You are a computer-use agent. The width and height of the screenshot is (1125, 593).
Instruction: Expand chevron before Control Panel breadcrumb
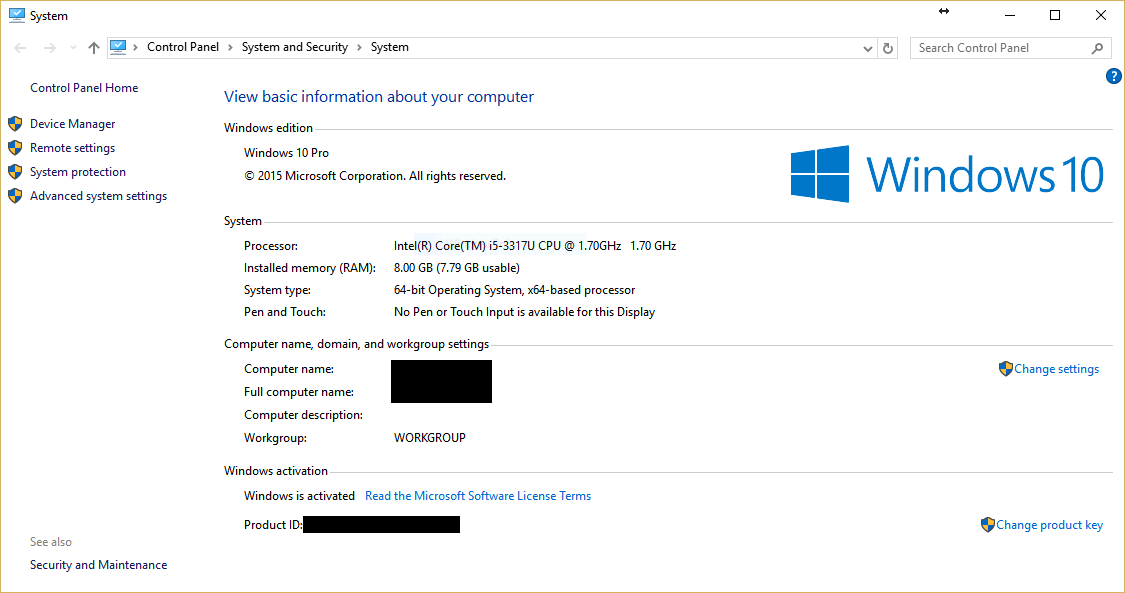(135, 47)
